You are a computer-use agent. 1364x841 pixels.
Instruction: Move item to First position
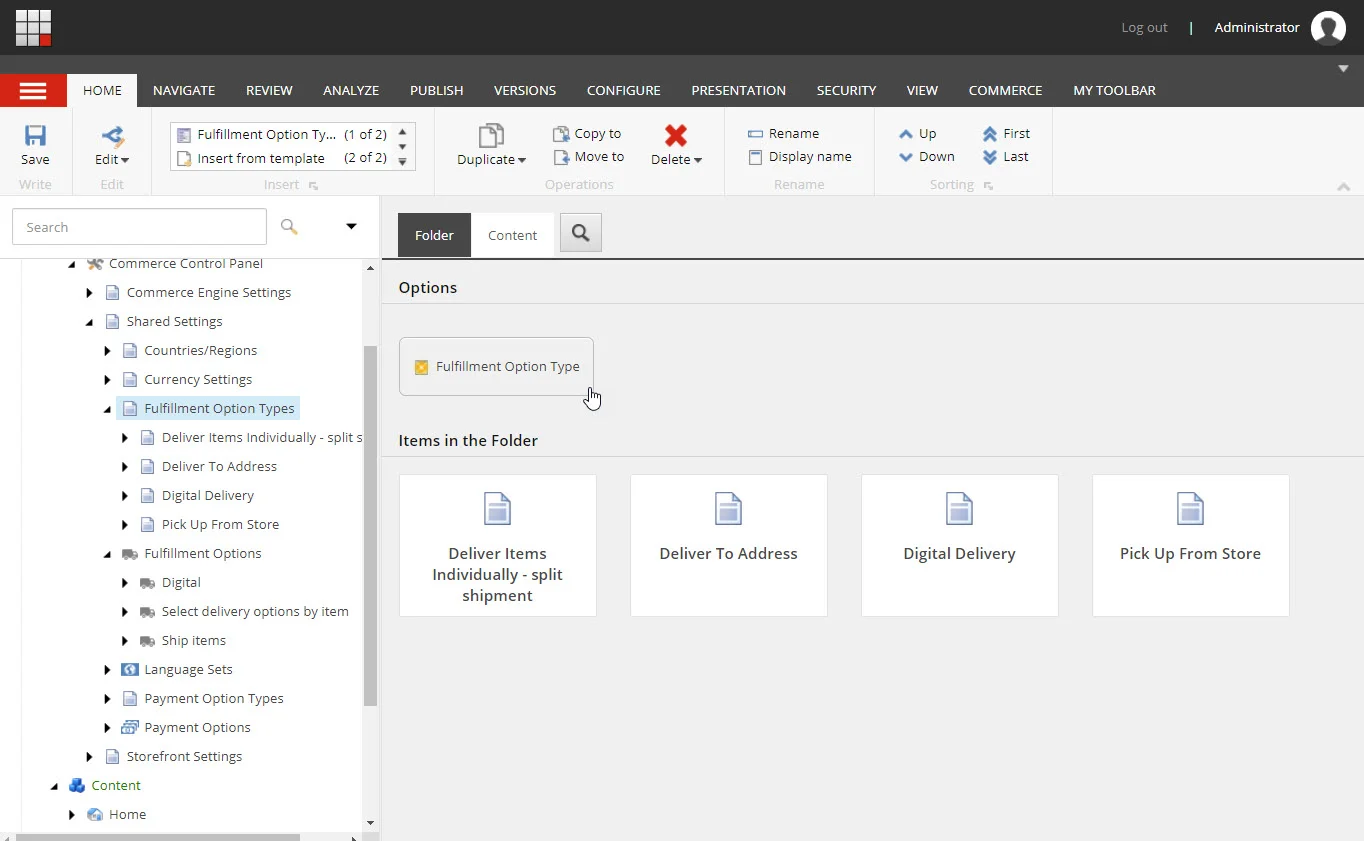point(1006,133)
